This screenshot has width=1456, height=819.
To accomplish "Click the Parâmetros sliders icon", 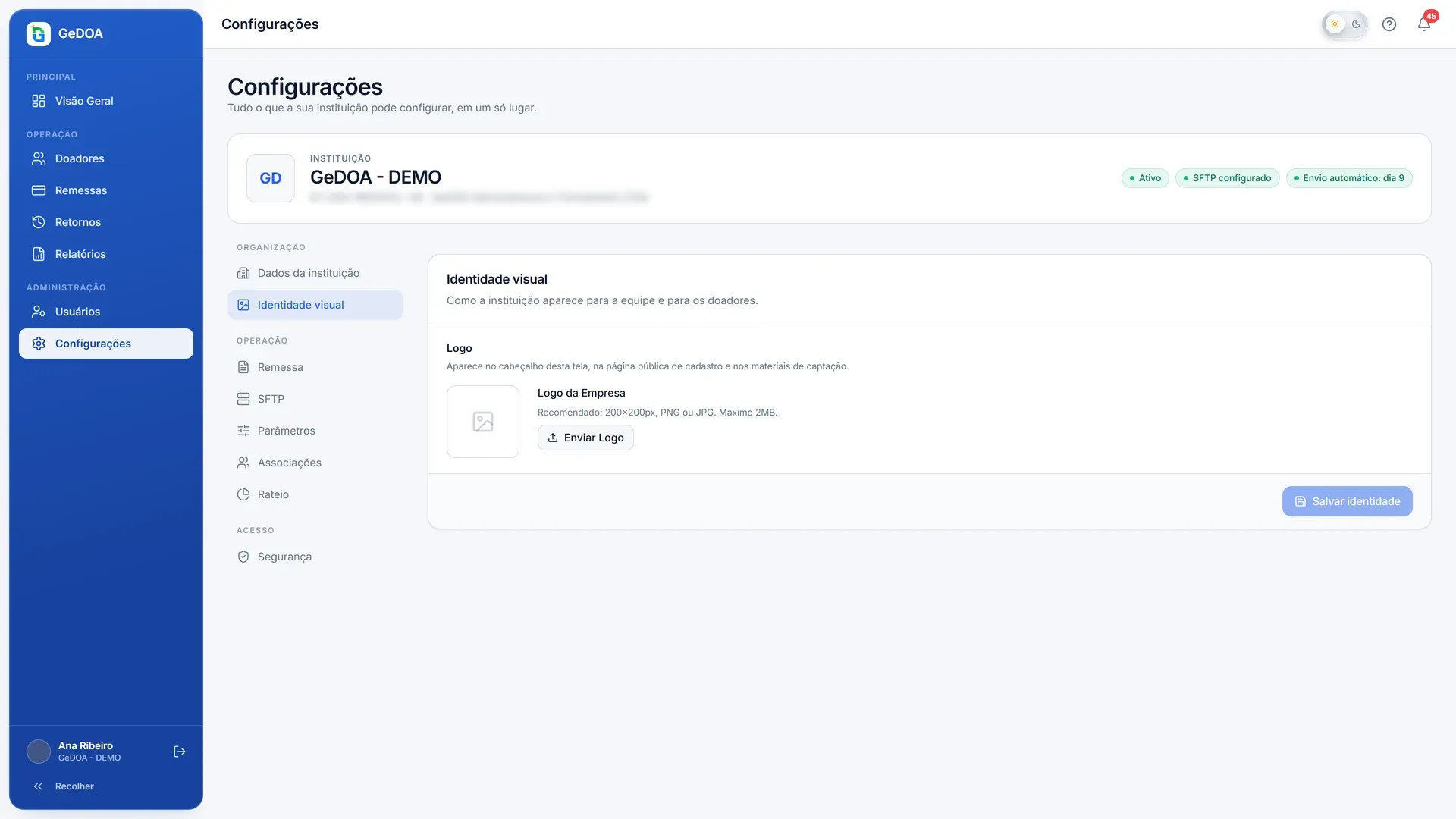I will [x=243, y=431].
